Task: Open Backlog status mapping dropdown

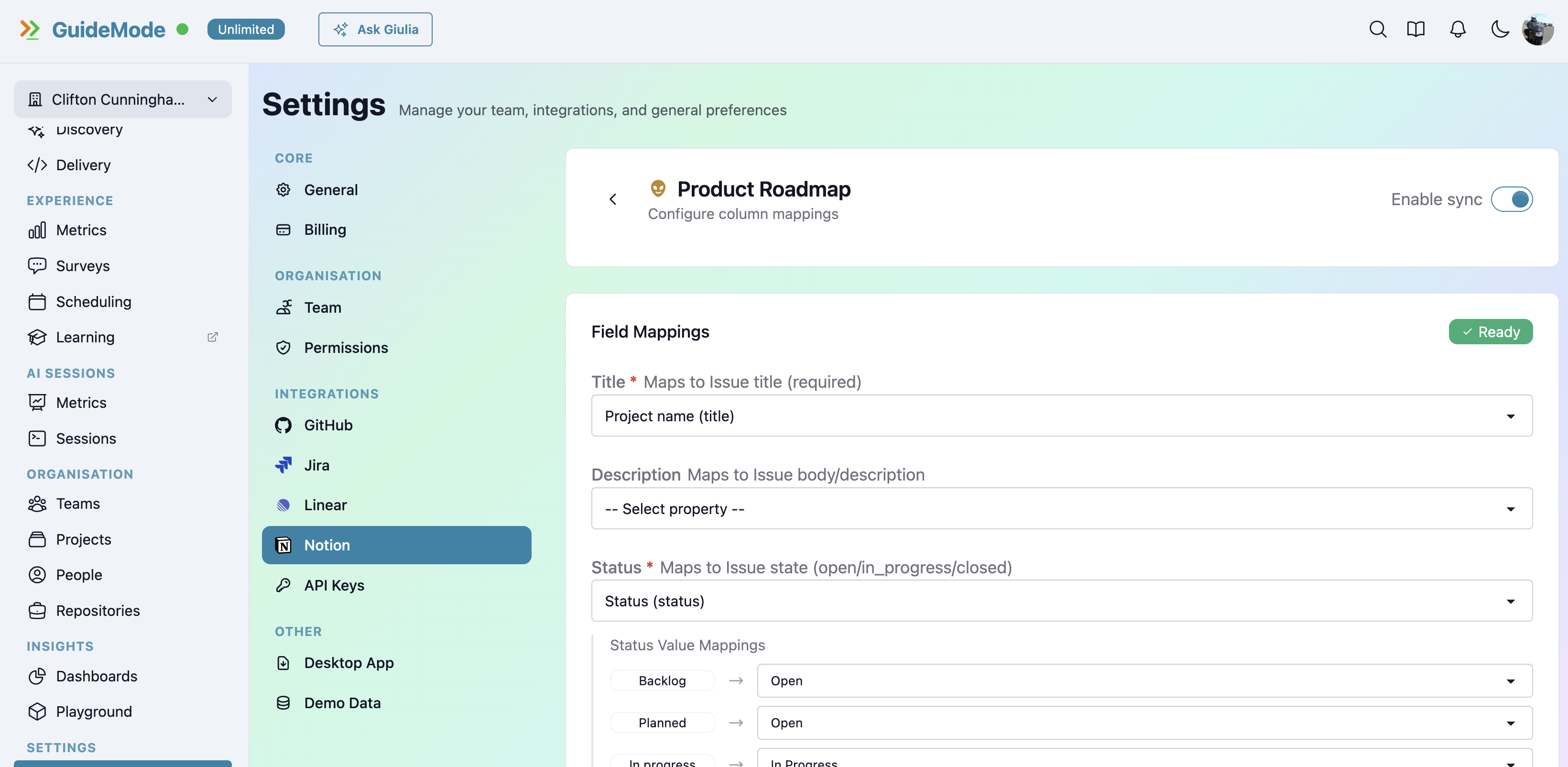Action: tap(1144, 680)
